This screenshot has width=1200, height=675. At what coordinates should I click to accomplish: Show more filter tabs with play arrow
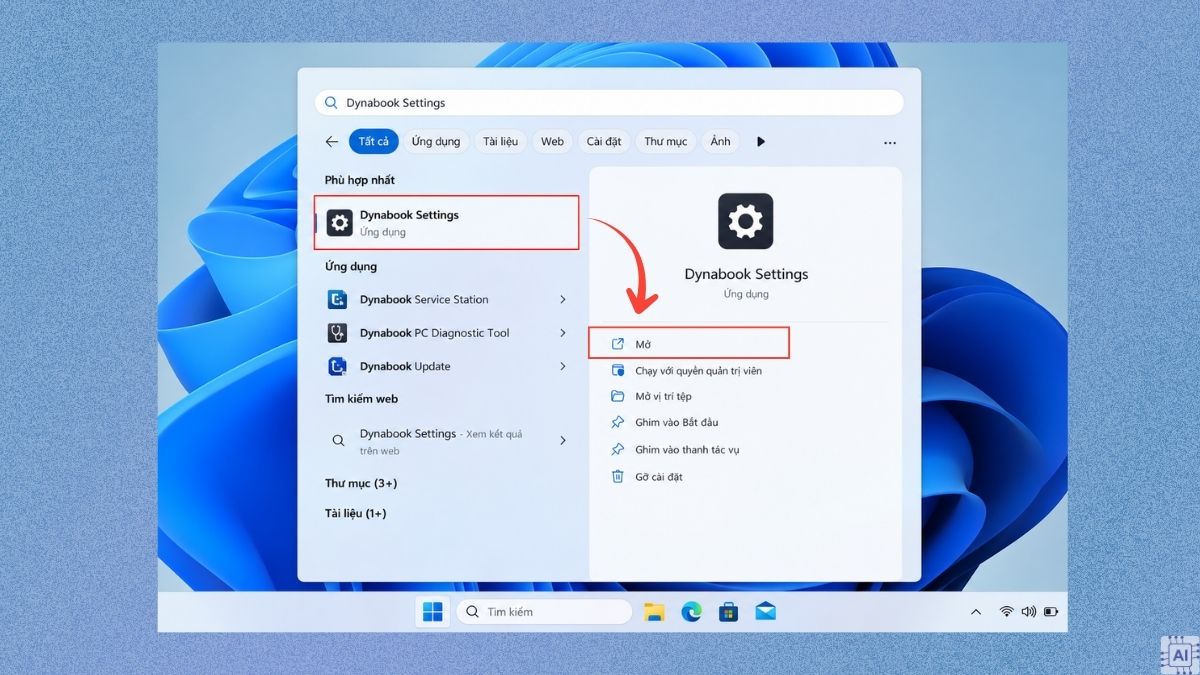(x=761, y=142)
